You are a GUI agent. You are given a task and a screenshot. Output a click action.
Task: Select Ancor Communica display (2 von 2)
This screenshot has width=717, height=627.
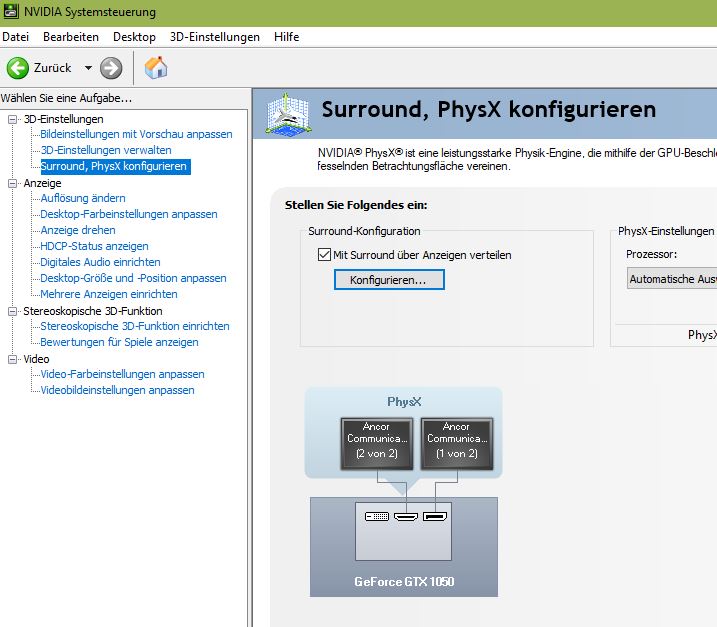[377, 443]
